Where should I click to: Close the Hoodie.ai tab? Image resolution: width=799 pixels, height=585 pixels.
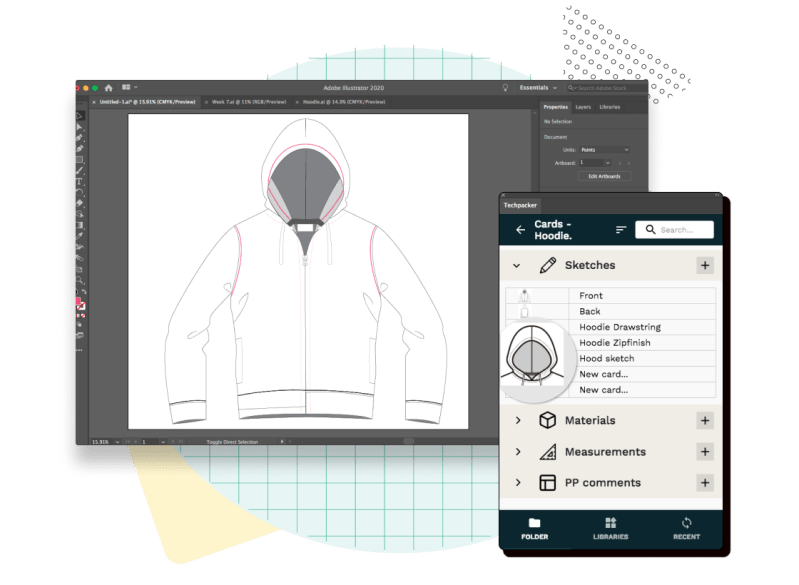(297, 102)
